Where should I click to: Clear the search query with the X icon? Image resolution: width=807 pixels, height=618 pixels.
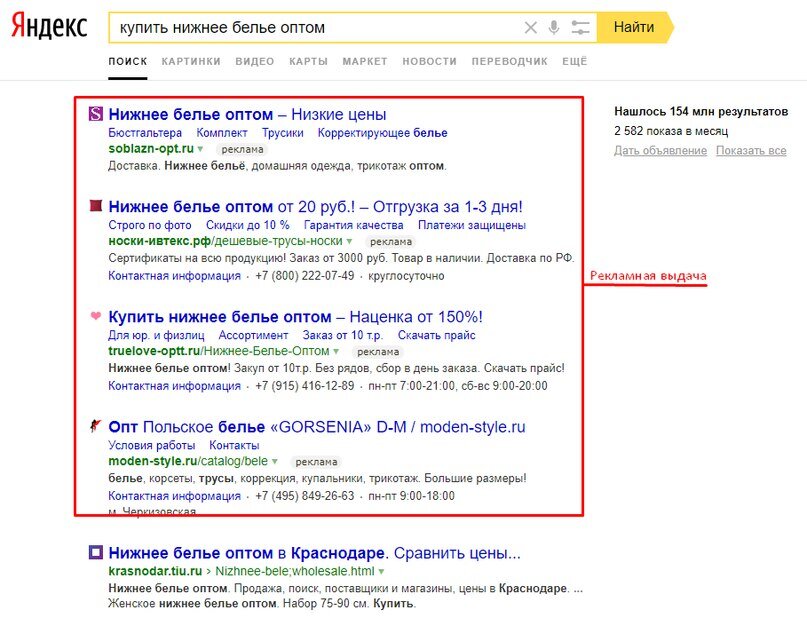(x=531, y=27)
